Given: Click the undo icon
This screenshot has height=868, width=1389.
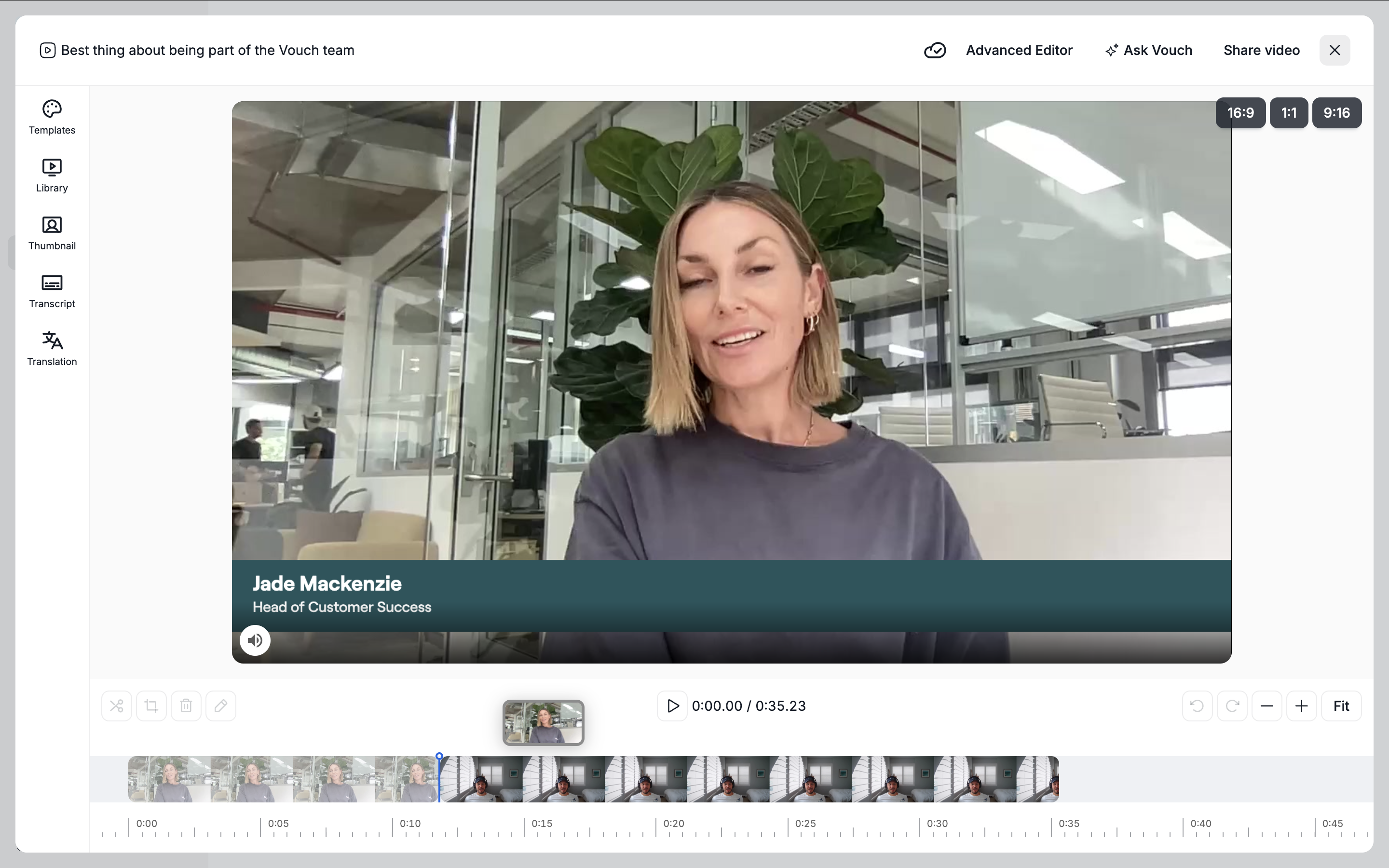Looking at the screenshot, I should coord(1198,705).
